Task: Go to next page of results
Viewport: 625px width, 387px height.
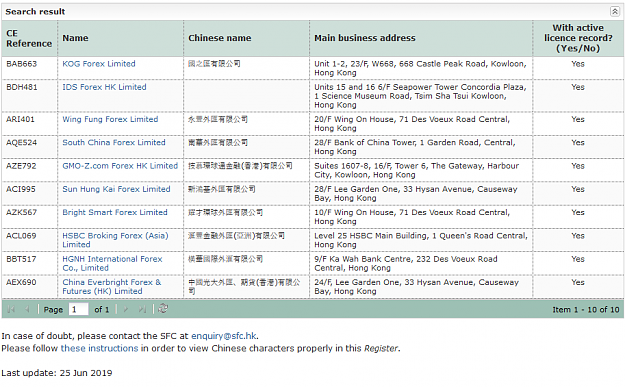Action: point(126,309)
